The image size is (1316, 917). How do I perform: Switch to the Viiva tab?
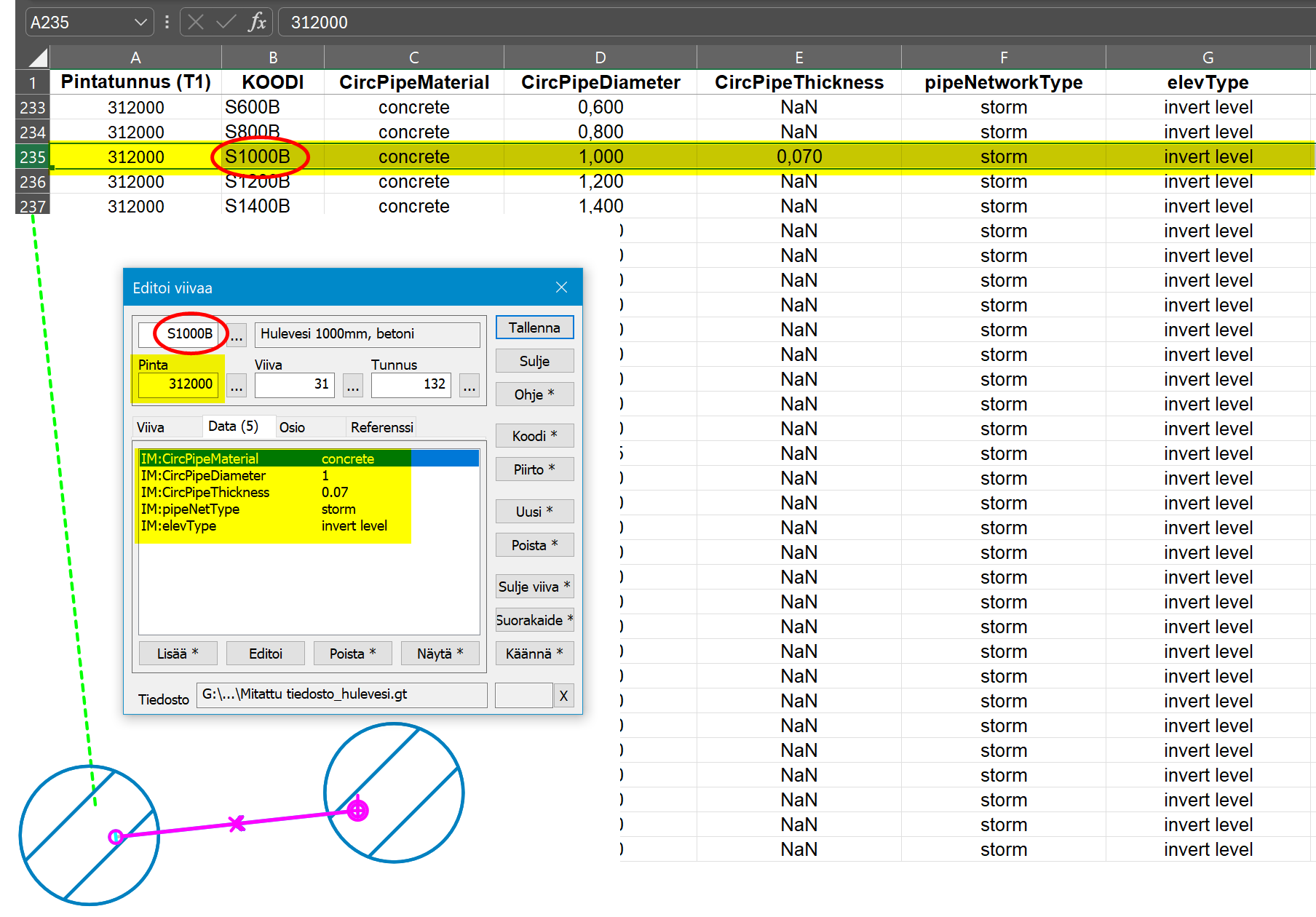(x=151, y=427)
